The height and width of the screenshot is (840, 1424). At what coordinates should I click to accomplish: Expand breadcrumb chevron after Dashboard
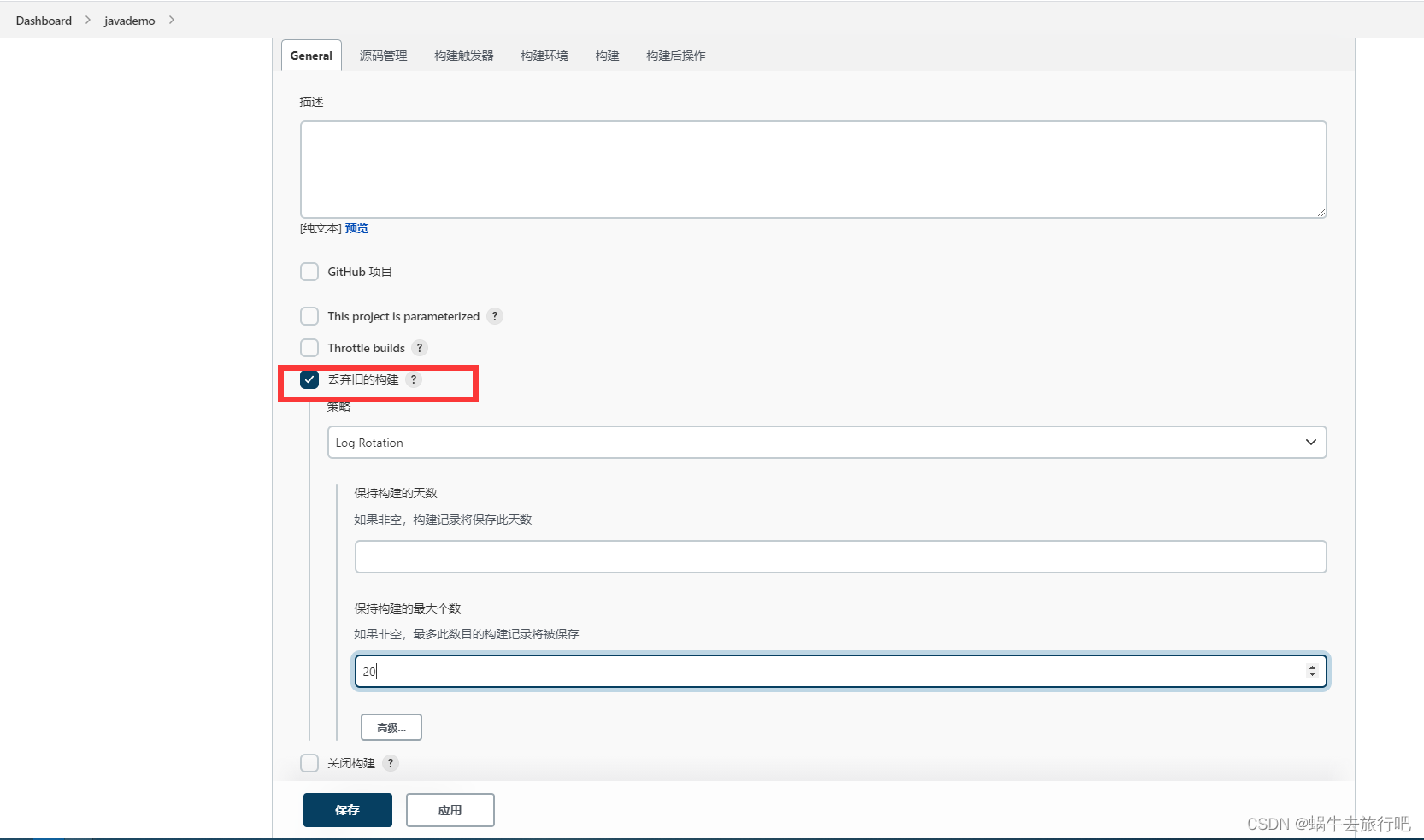coord(87,20)
